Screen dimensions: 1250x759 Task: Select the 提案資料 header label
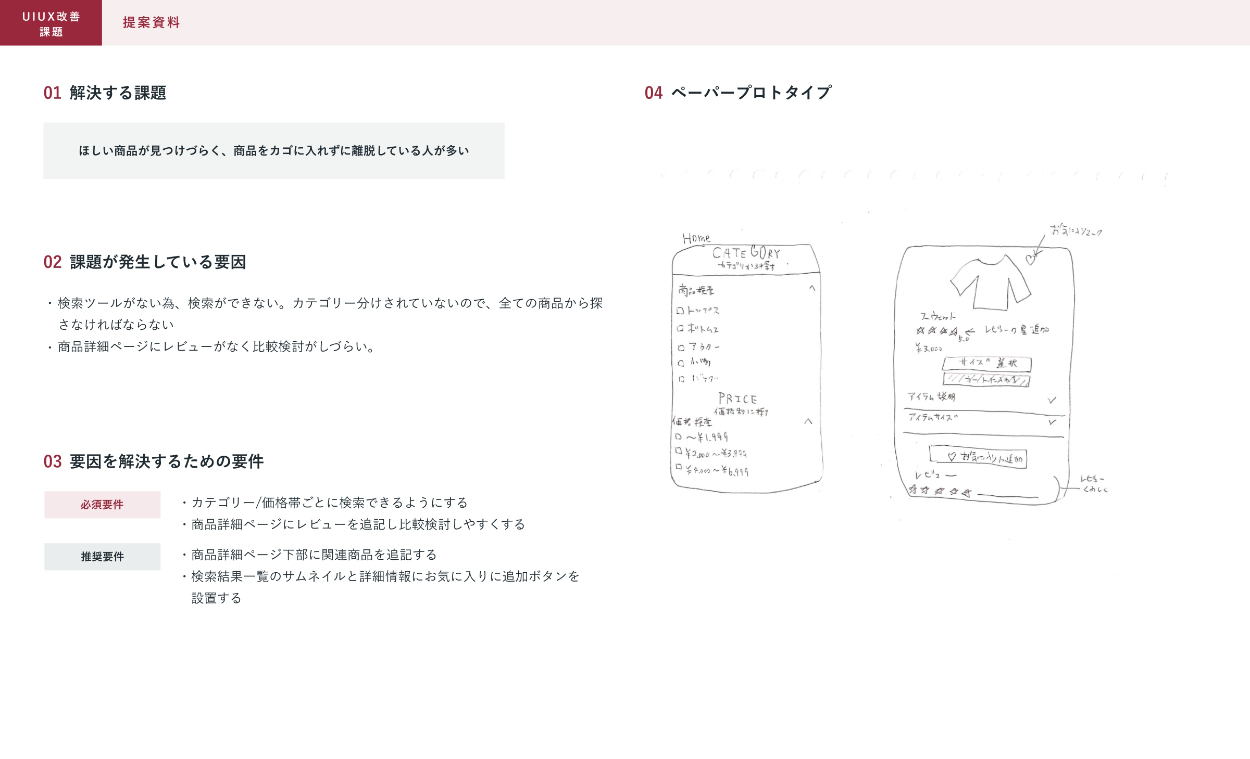coord(151,23)
